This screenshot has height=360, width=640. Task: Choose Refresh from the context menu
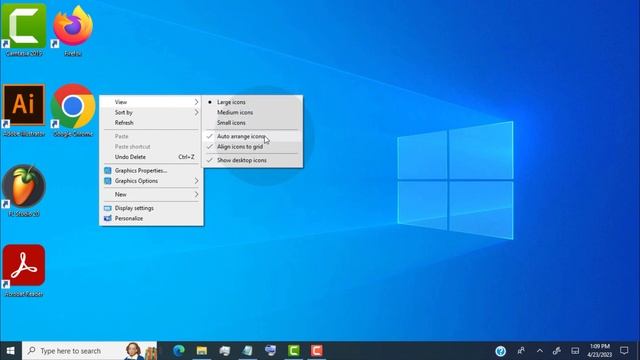(x=151, y=122)
